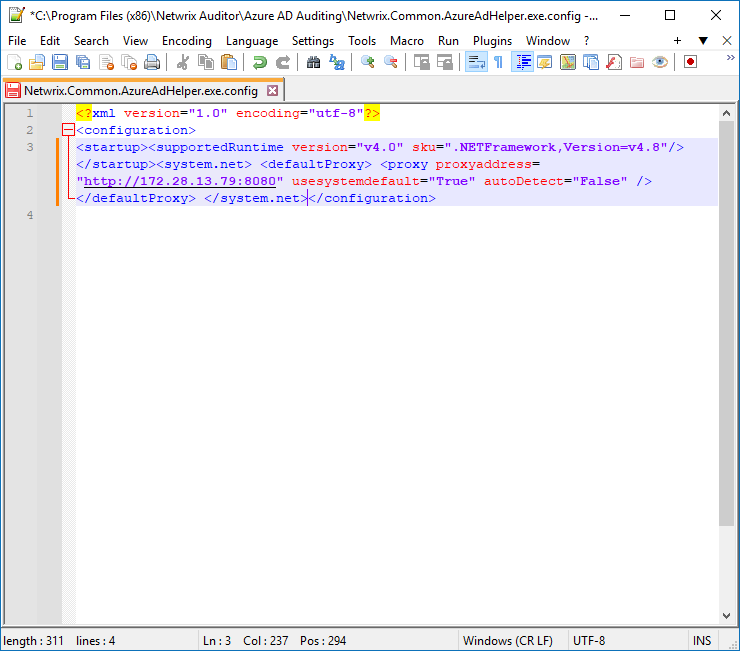
Task: Open the Document List panel icon
Action: coord(591,62)
